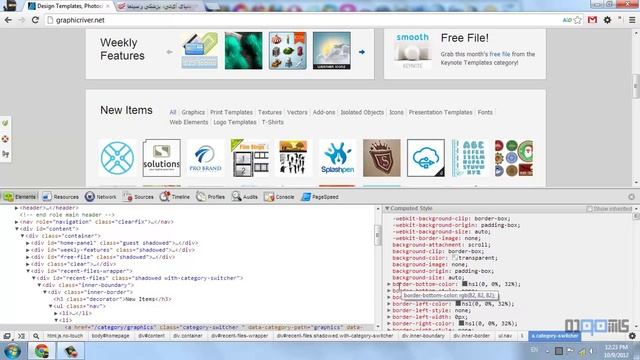Screen dimensions: 640x360
Task: Open the Chrome menu button
Action: [x=632, y=20]
